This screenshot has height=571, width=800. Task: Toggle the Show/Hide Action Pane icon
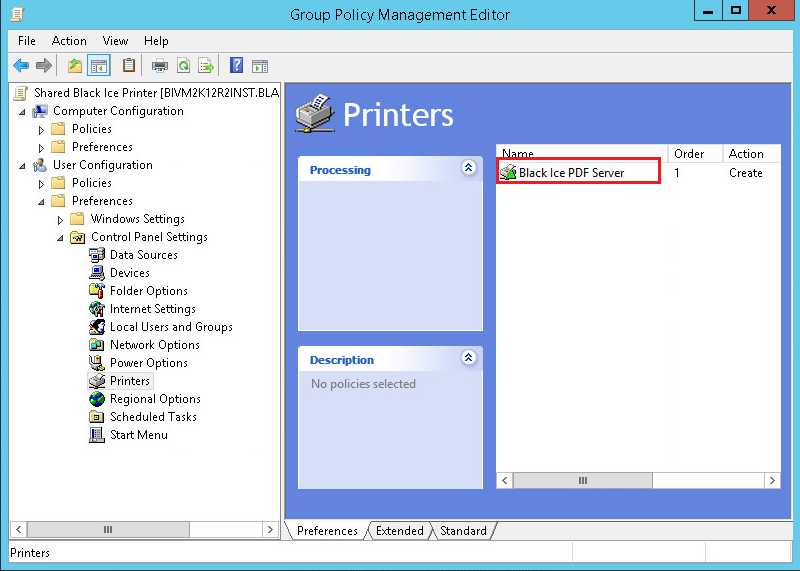(260, 66)
